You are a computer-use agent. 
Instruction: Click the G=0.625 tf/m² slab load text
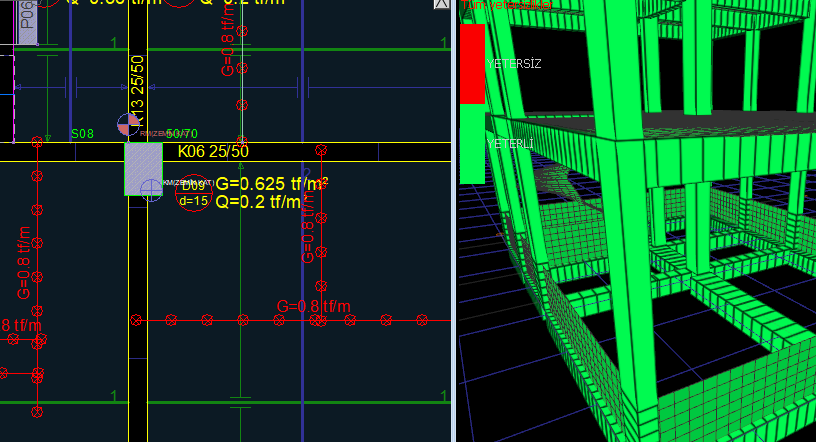(272, 183)
